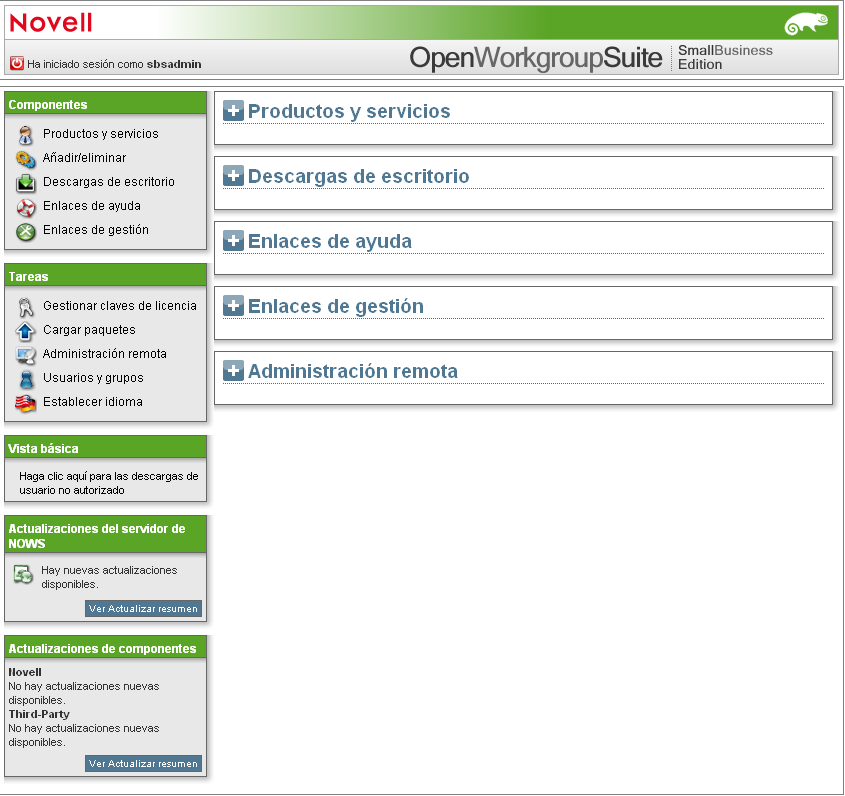Open Productos y servicios sidebar link
845x796 pixels.
click(x=101, y=134)
